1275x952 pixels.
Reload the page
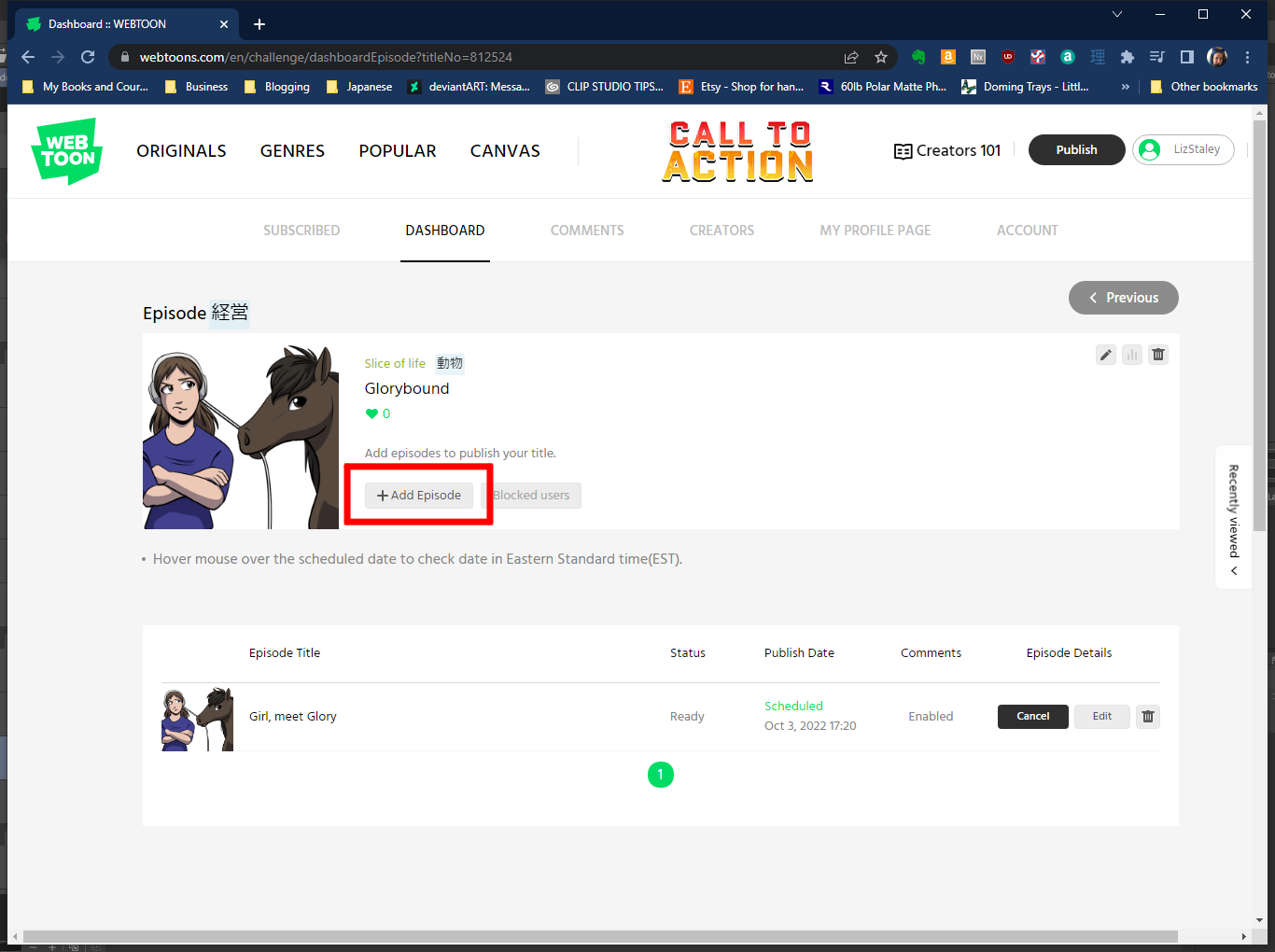tap(88, 57)
